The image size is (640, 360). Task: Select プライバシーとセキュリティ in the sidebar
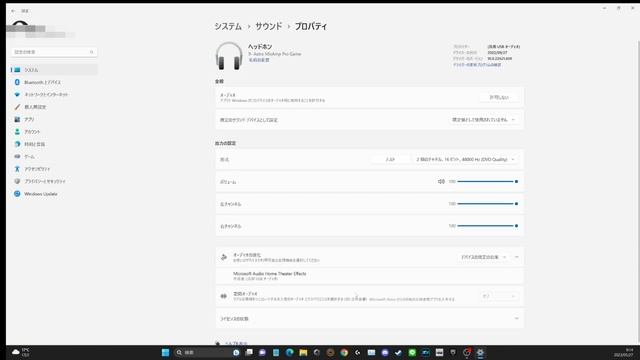(x=54, y=181)
